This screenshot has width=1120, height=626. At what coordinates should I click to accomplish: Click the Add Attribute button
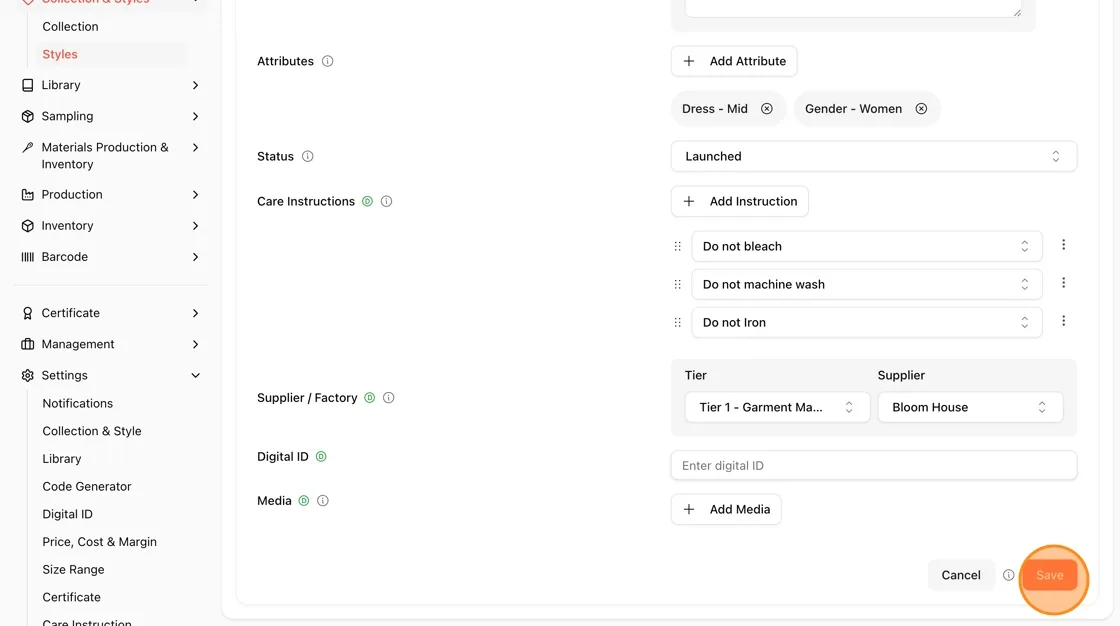pos(734,61)
